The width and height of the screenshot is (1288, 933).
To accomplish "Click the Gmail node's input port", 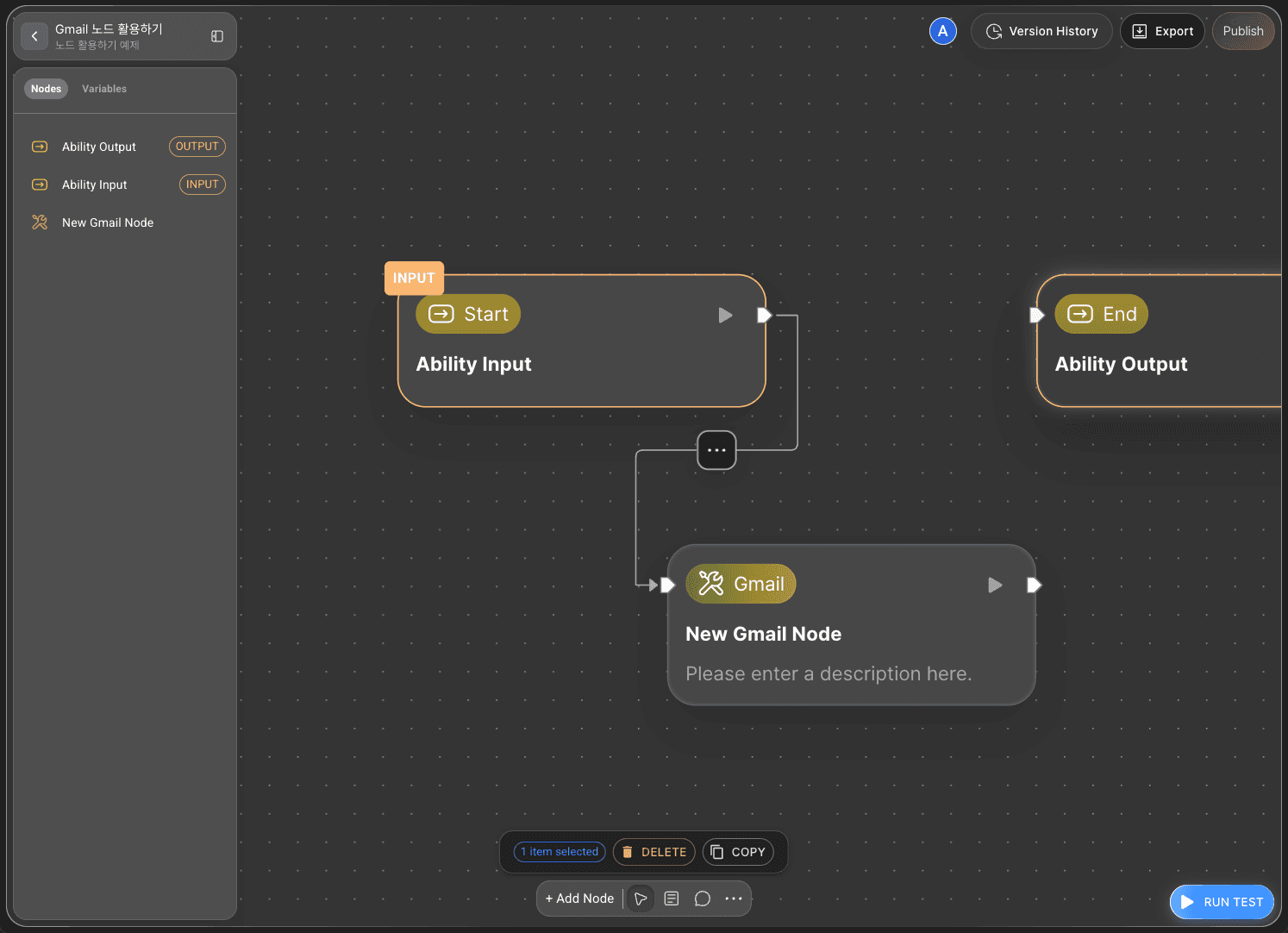I will [667, 585].
